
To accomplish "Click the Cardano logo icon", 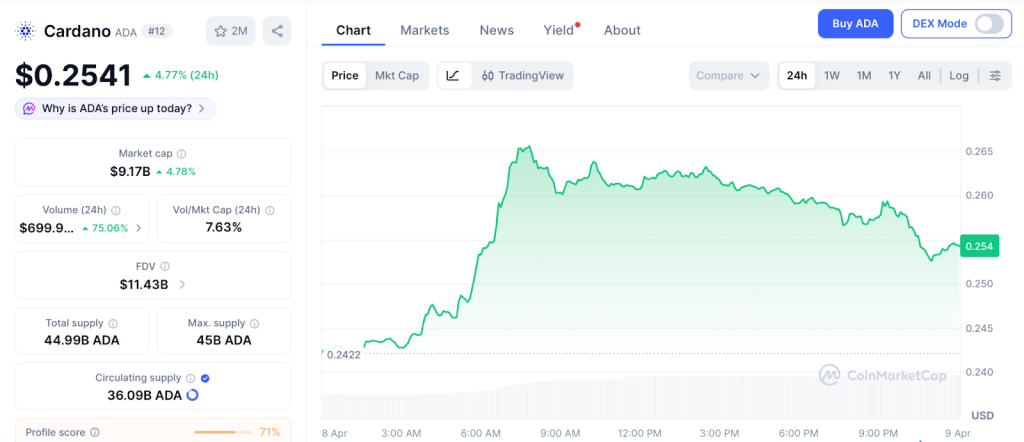I will tap(25, 31).
